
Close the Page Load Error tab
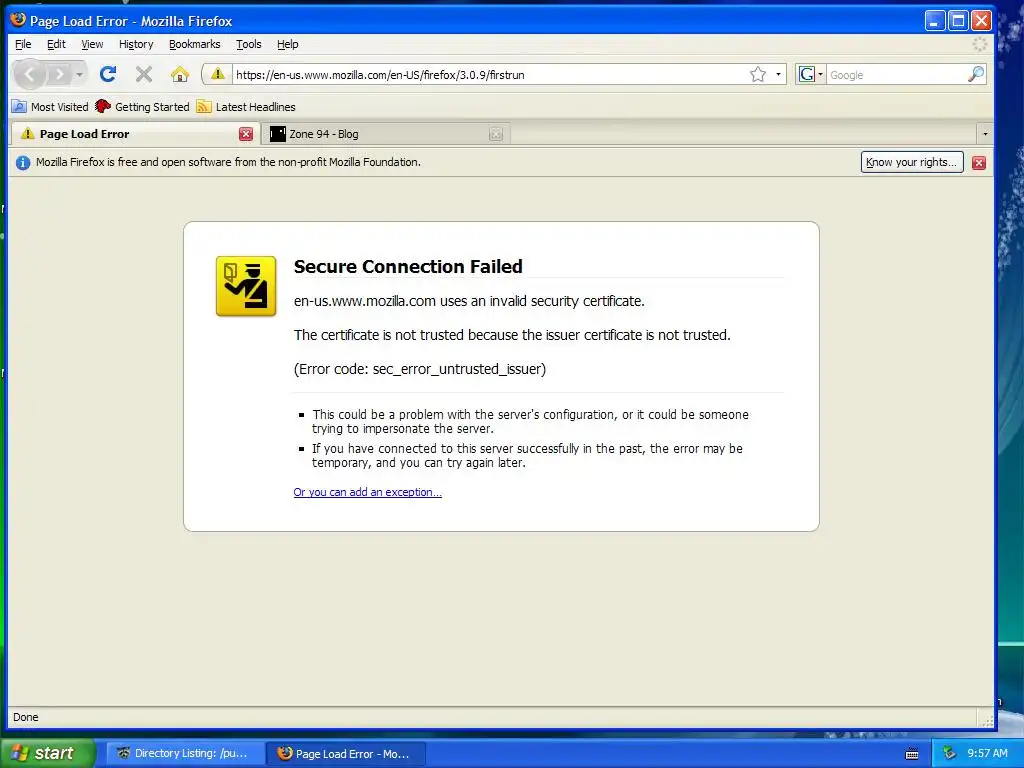coord(246,134)
